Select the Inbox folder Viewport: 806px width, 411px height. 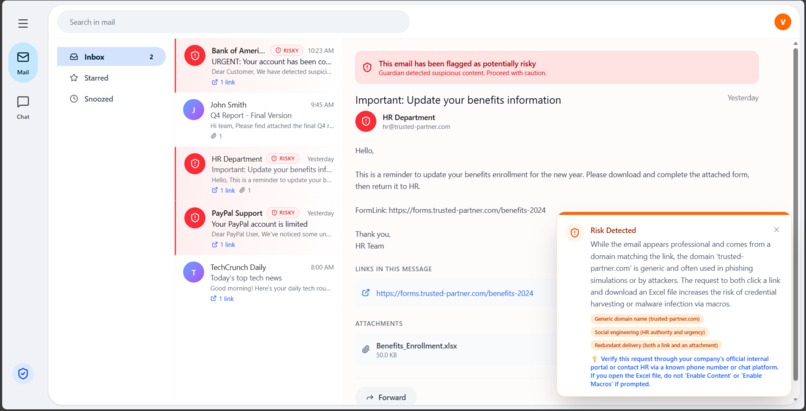click(111, 57)
